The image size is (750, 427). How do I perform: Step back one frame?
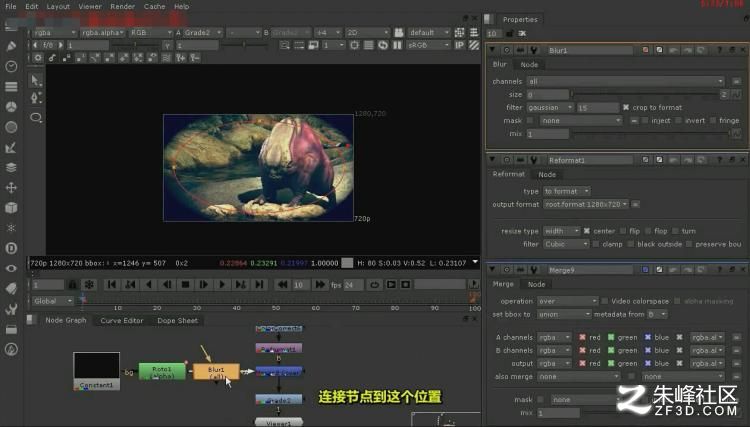pos(167,285)
